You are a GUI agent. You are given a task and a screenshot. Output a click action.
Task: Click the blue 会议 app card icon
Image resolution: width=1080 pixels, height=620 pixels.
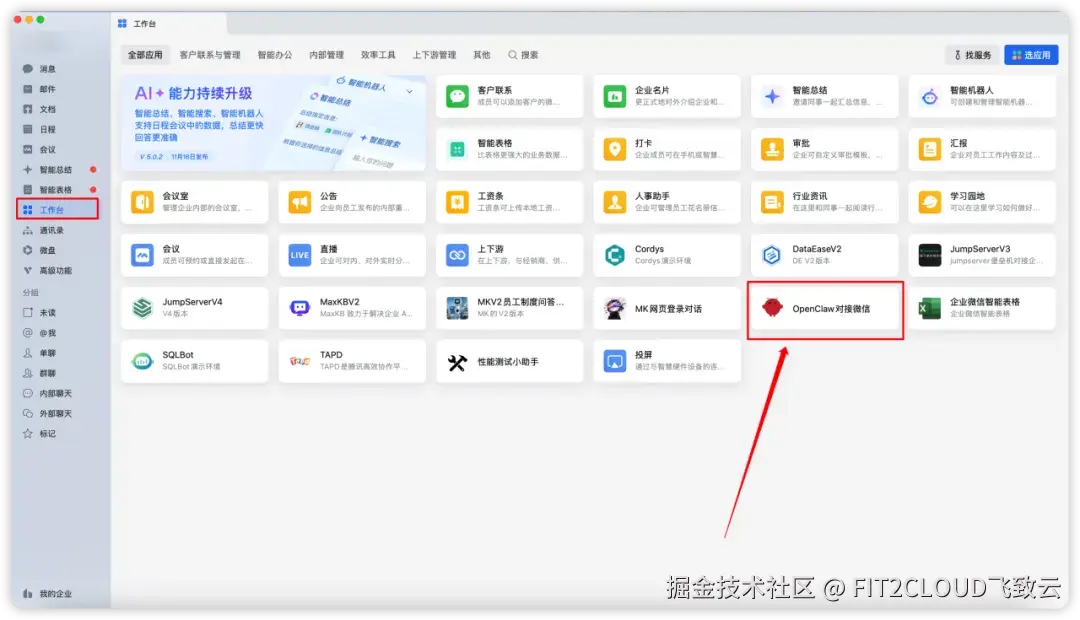[x=142, y=255]
